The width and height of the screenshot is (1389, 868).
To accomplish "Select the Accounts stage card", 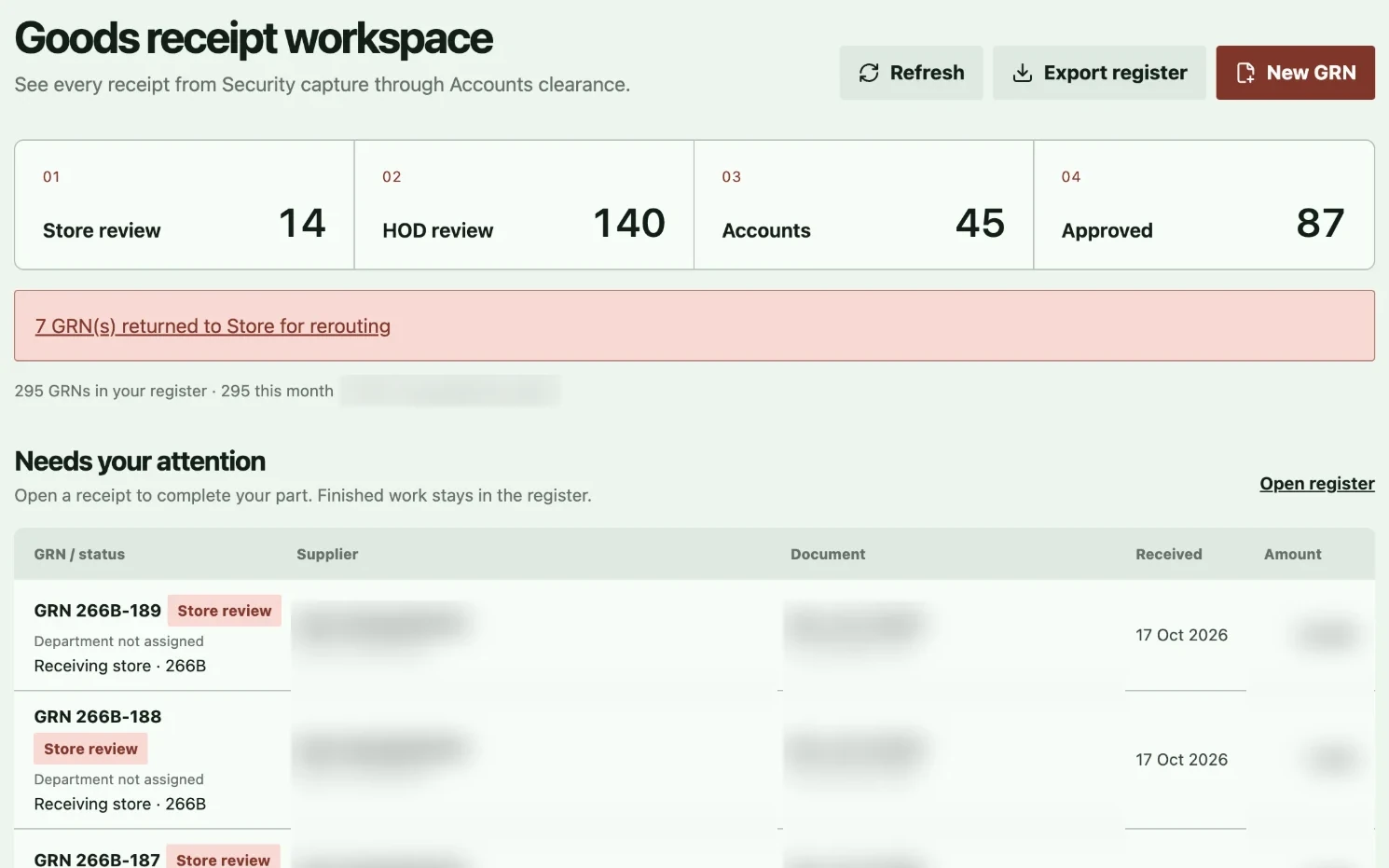I will 863,205.
